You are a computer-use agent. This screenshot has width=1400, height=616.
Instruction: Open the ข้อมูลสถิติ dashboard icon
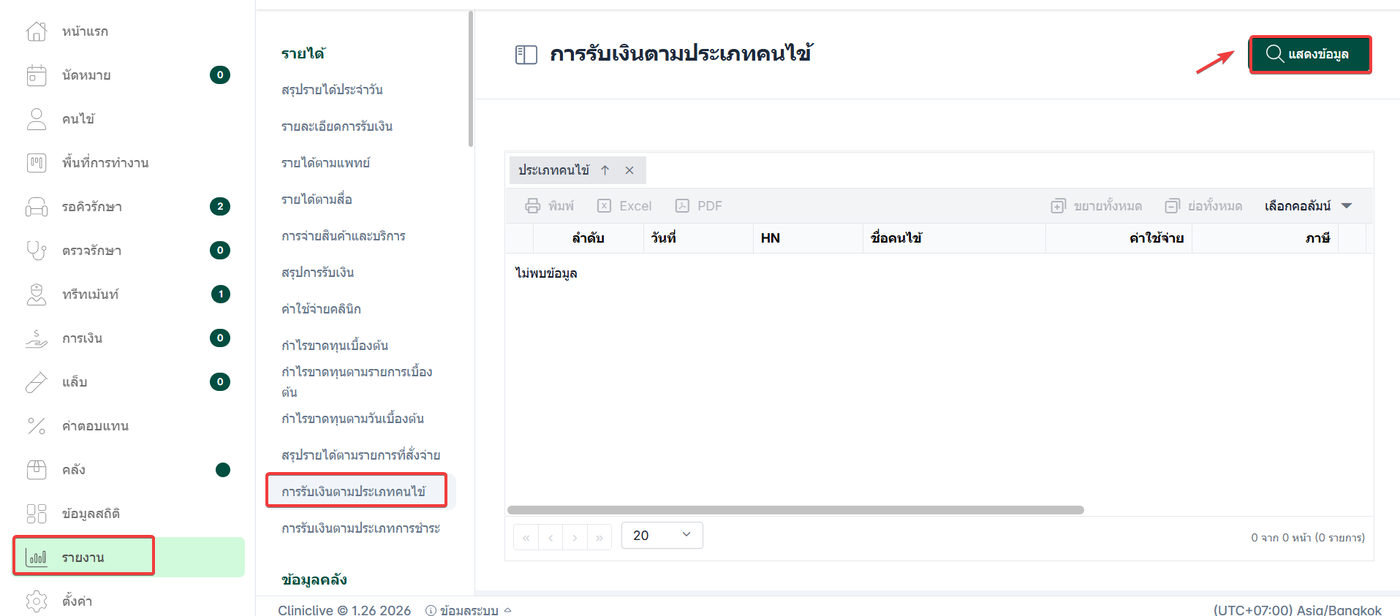tap(36, 513)
